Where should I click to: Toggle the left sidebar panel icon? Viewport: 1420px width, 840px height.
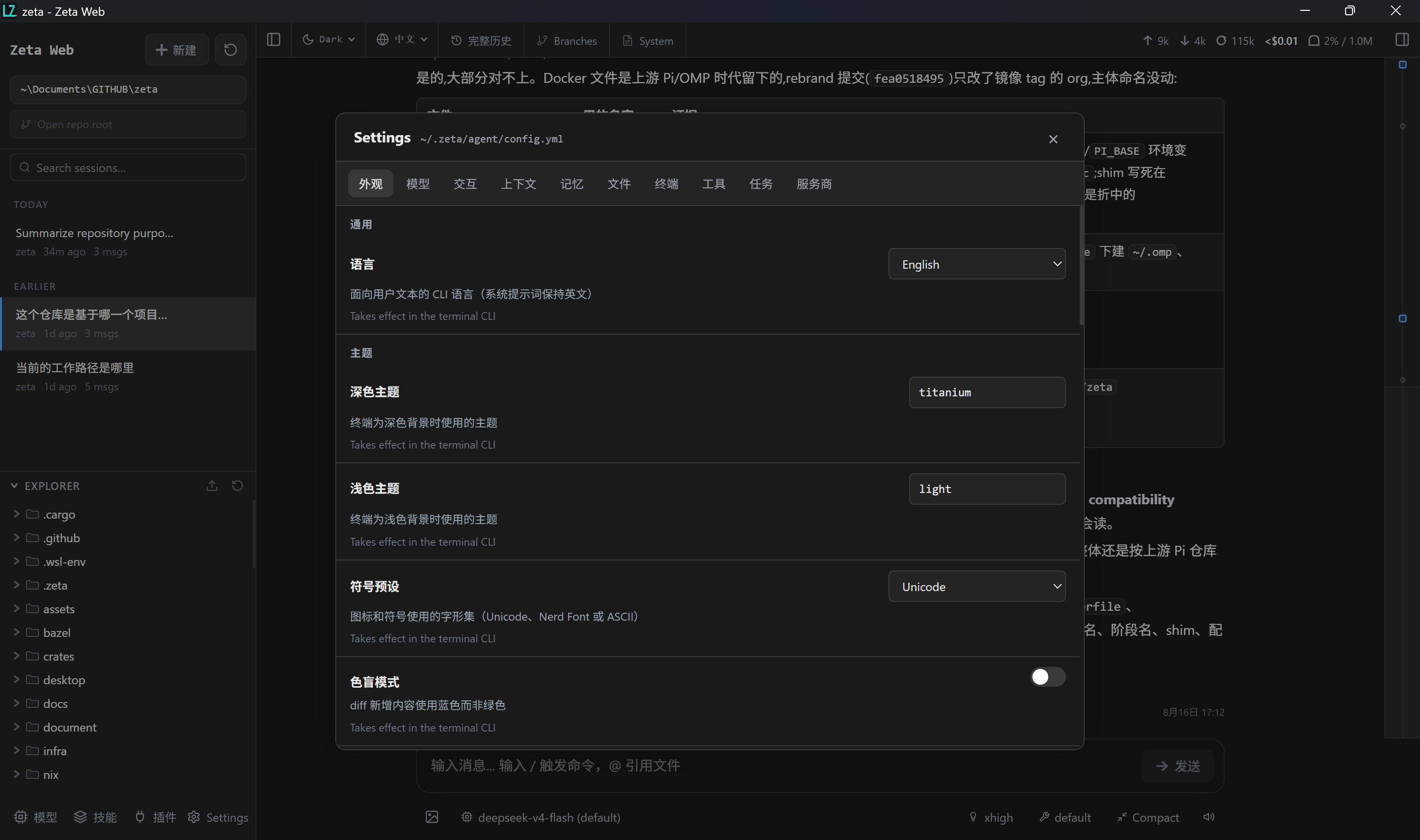click(273, 39)
